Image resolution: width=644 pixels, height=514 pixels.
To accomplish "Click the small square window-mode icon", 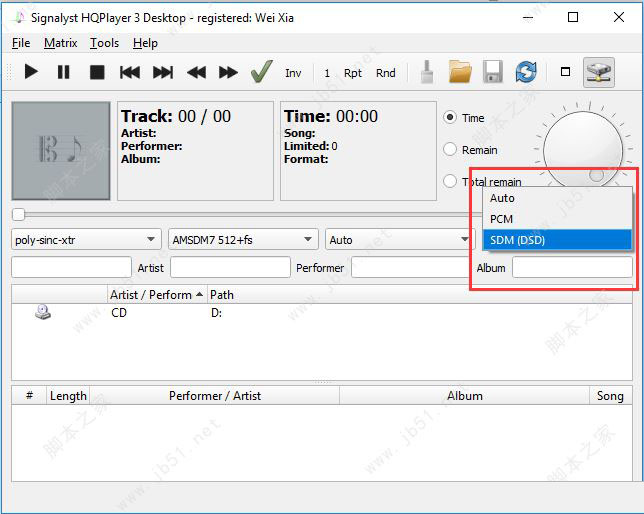I will click(566, 72).
